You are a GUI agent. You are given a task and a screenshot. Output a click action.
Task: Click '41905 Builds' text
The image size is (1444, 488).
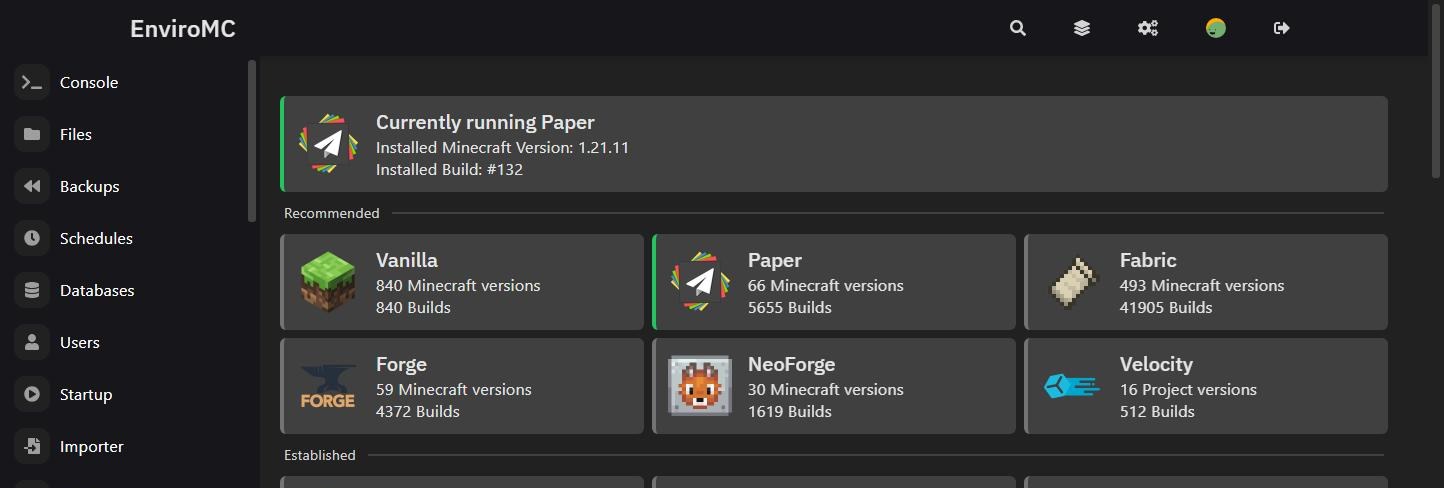pos(1166,307)
